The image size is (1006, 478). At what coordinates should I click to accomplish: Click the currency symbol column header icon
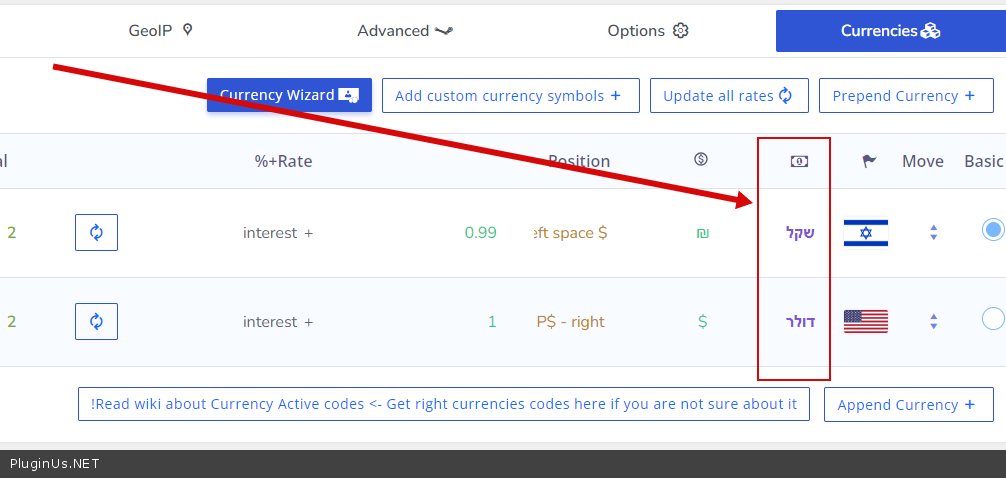click(701, 160)
